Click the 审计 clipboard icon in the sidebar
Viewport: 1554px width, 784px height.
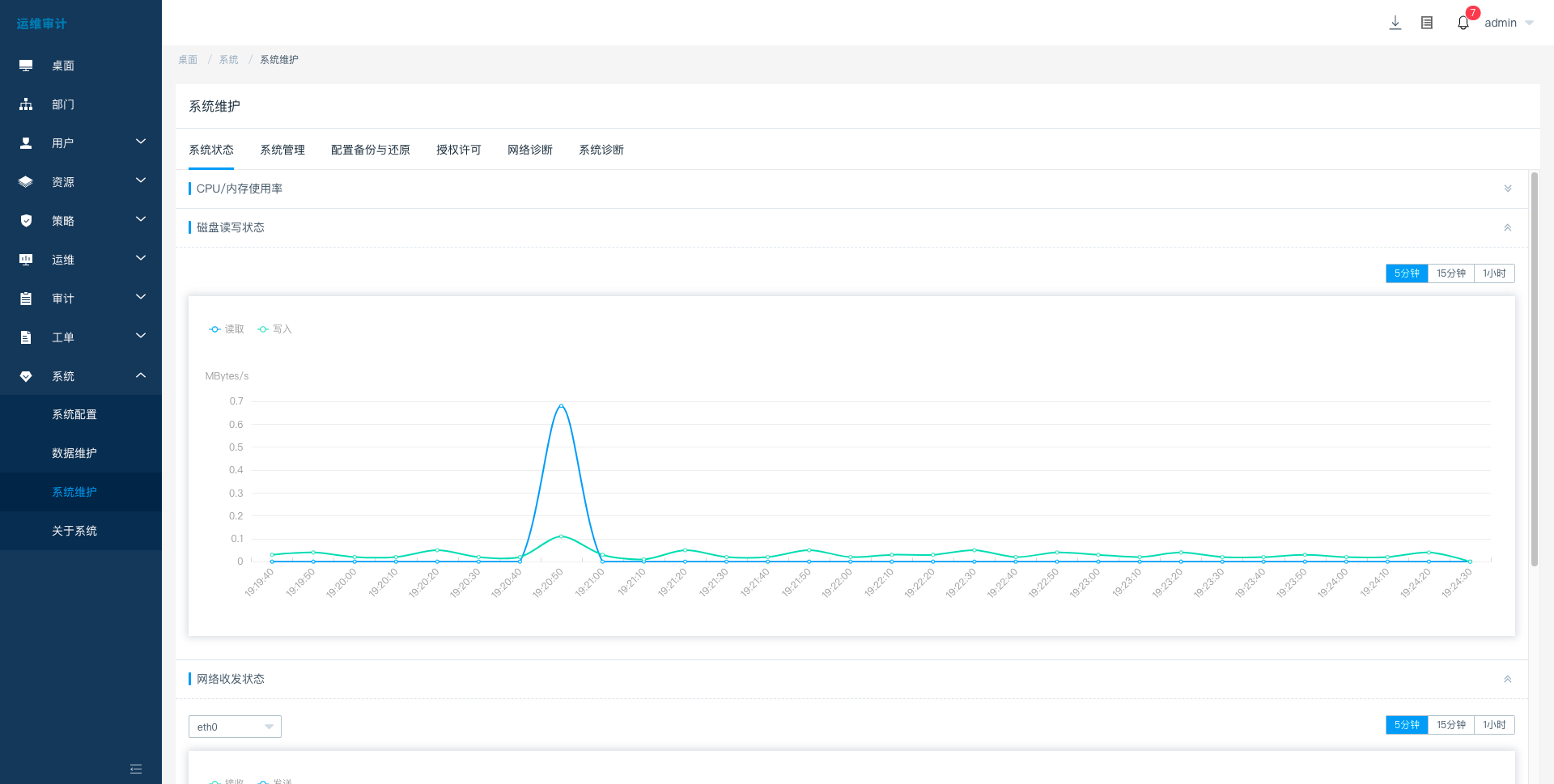[26, 299]
